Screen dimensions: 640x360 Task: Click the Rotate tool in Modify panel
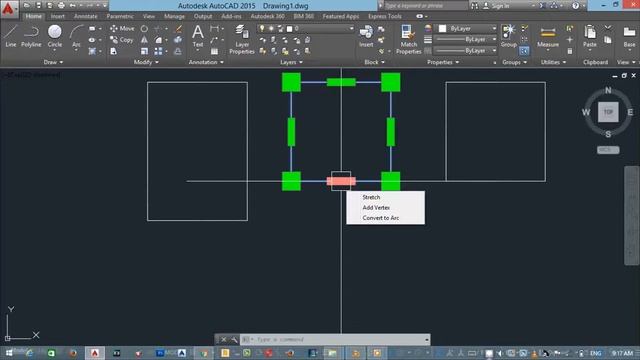pos(144,29)
